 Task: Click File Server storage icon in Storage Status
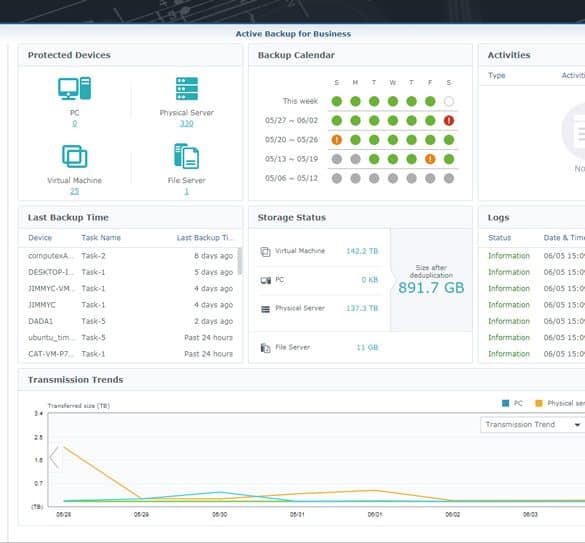pos(265,348)
